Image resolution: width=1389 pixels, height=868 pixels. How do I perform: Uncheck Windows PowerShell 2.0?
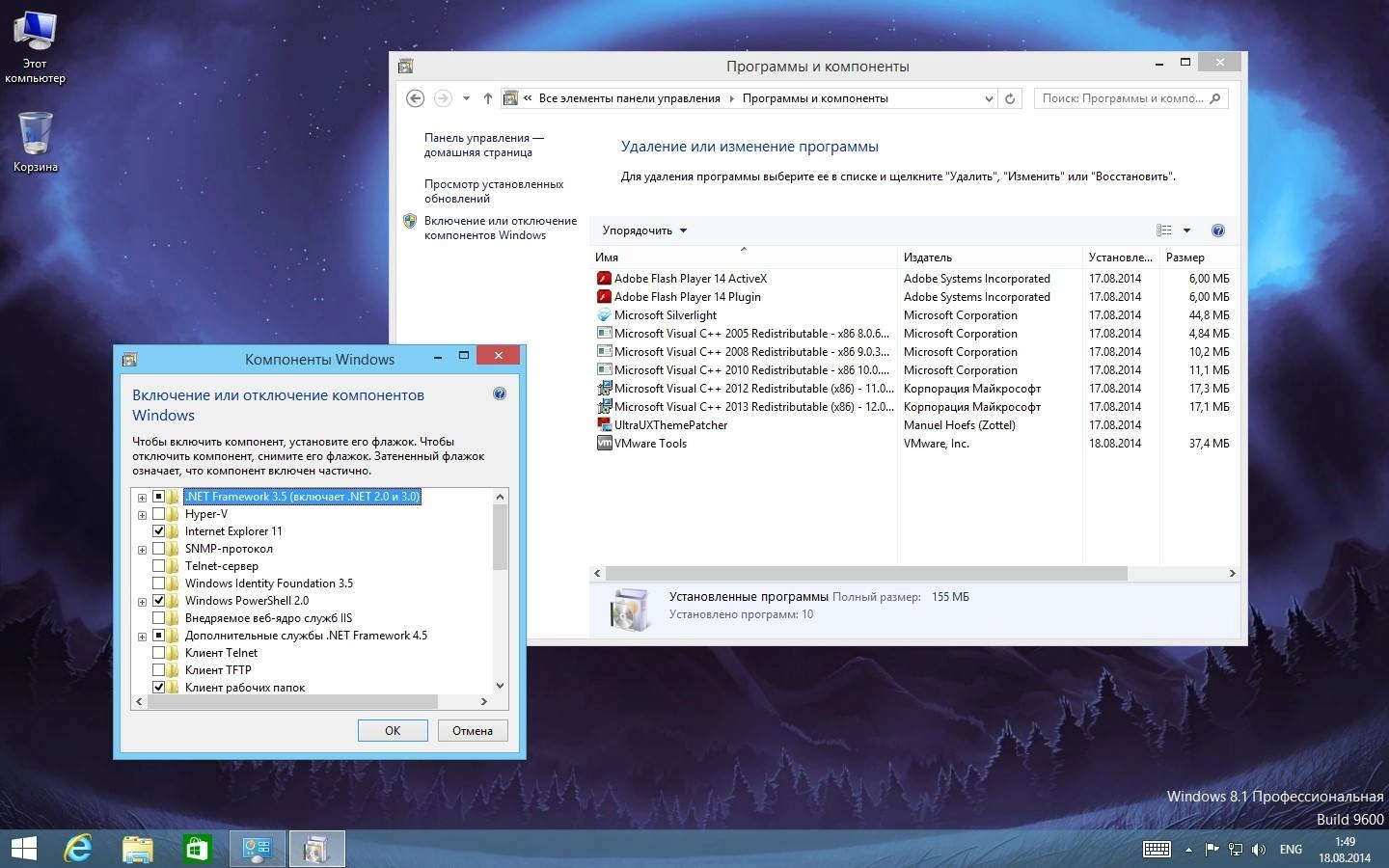point(159,601)
